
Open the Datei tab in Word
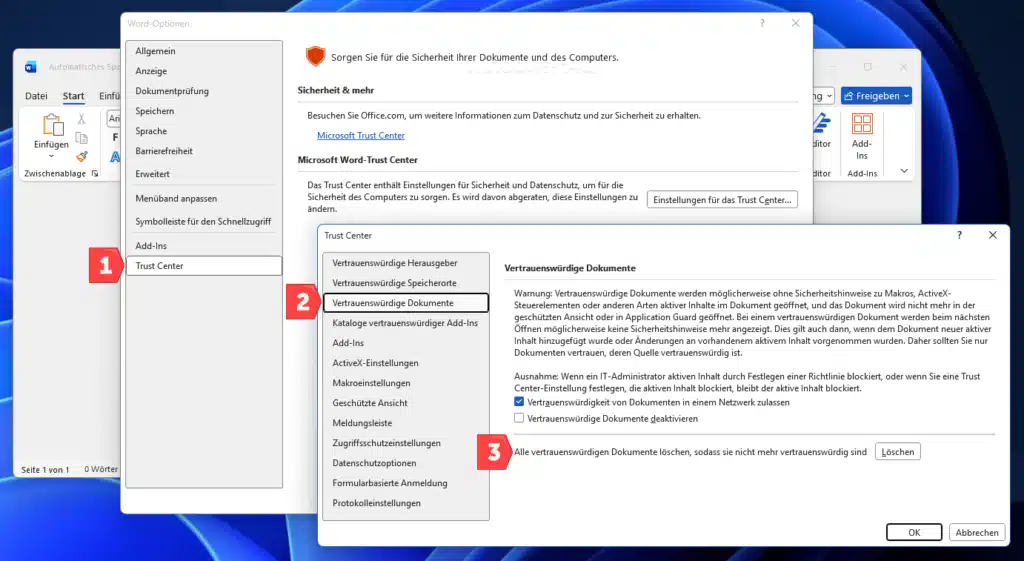pos(36,96)
